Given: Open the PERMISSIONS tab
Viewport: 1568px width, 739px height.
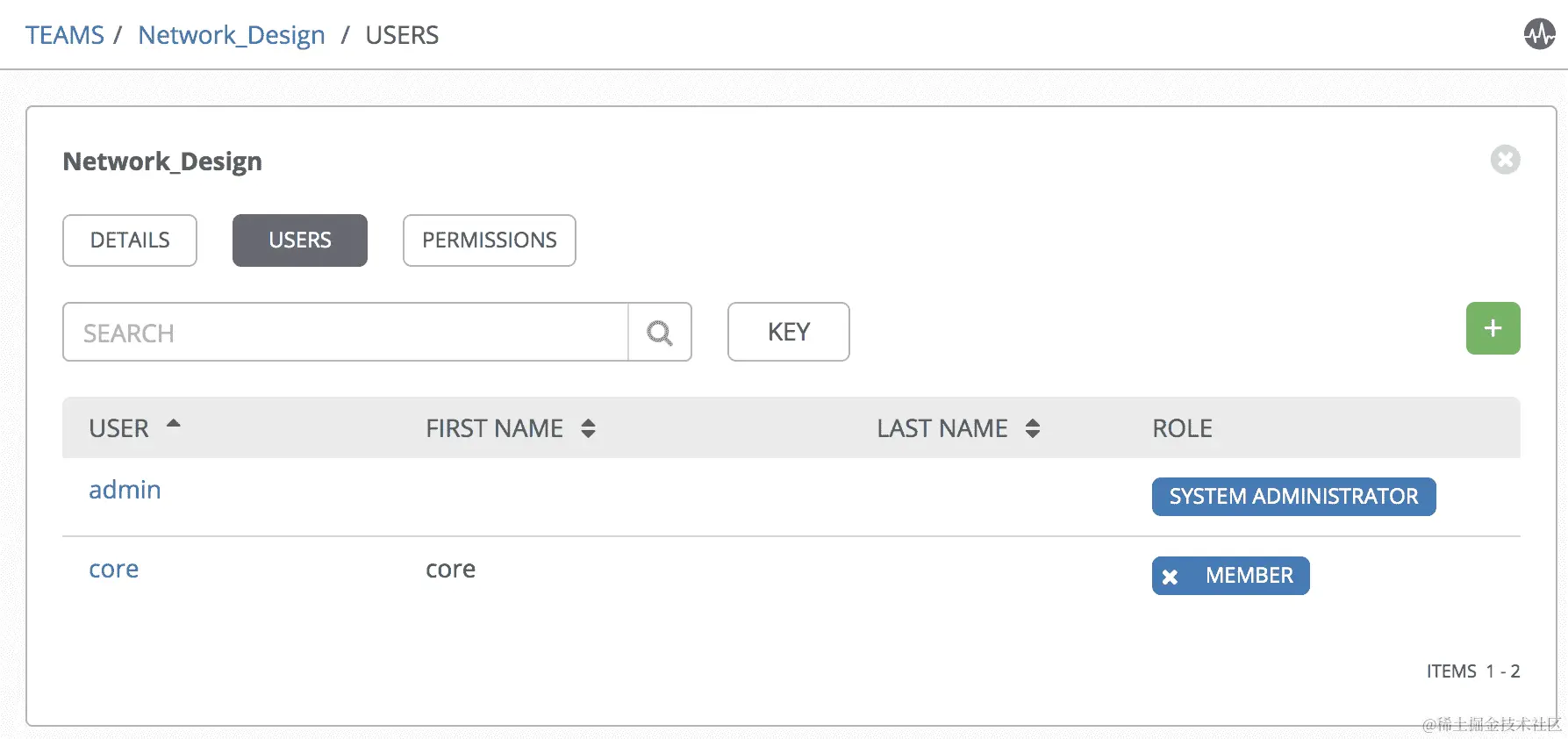Looking at the screenshot, I should coord(490,240).
